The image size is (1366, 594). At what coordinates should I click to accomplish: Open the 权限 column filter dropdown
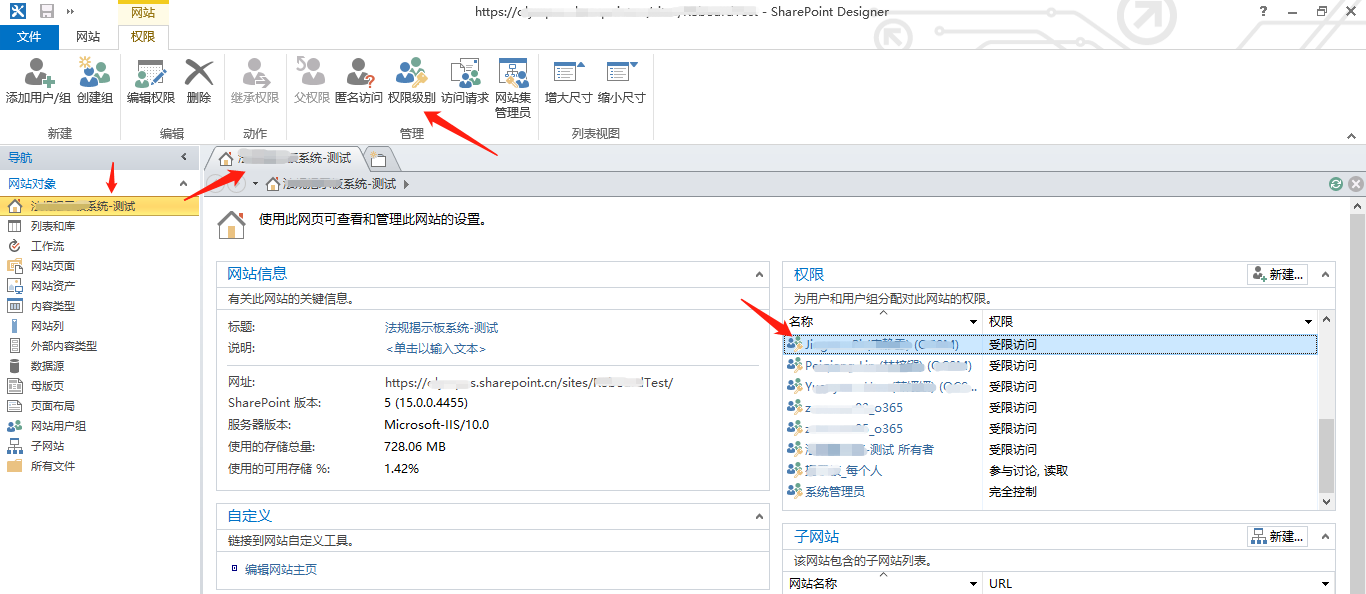click(1308, 321)
